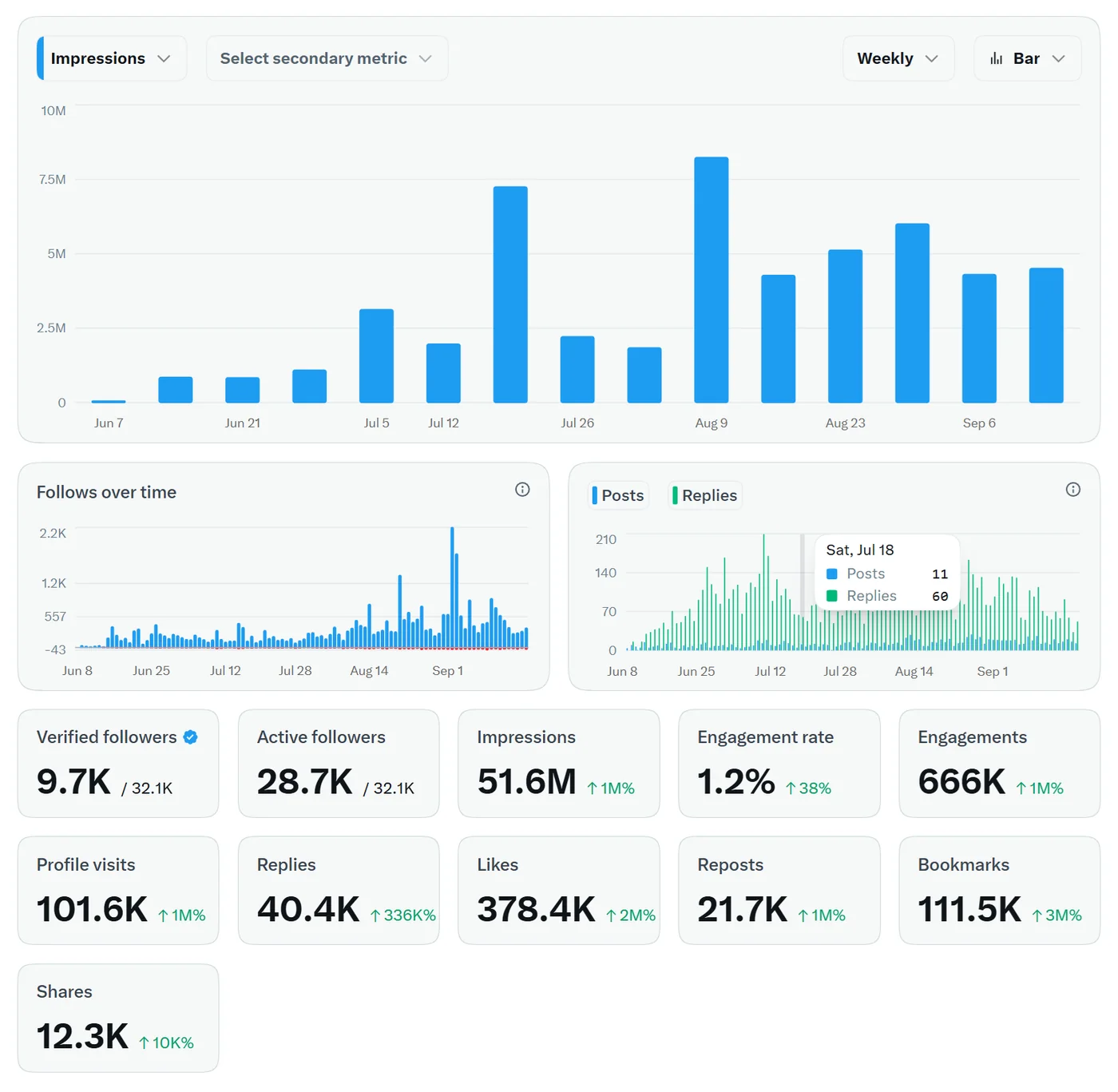Click the up arrow beside 3M% bookmarks
The height and width of the screenshot is (1092, 1118).
(x=1037, y=915)
